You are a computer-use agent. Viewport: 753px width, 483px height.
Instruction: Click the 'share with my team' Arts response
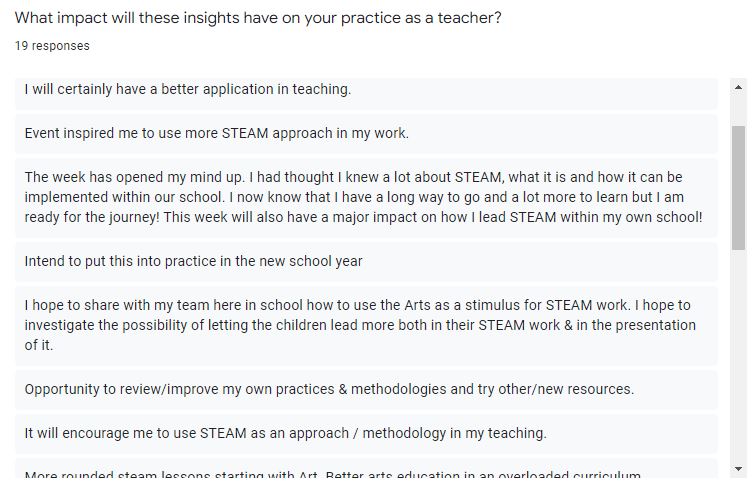(366, 326)
